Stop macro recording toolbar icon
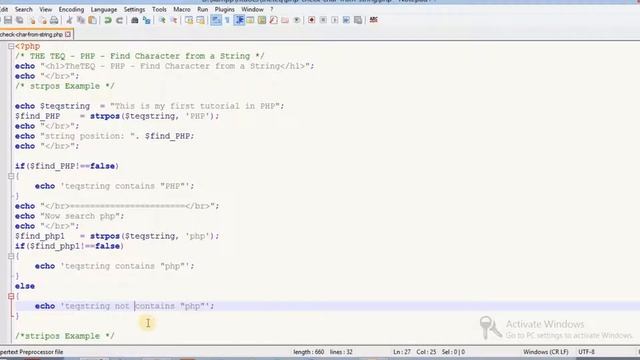 323,20
